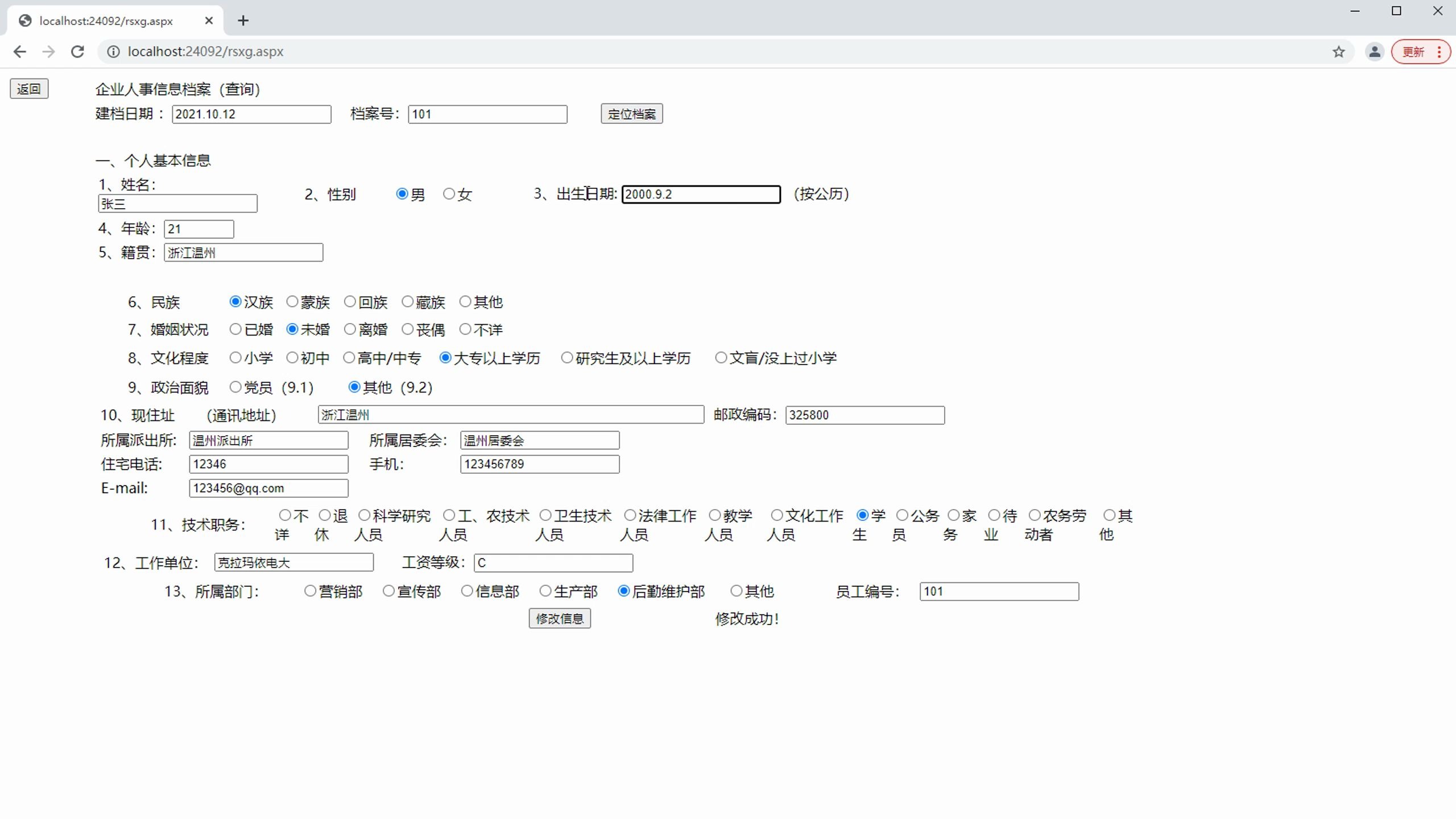Screen dimensions: 1456x819
Task: Select 公务员 job title radio
Action: pyautogui.click(x=902, y=515)
